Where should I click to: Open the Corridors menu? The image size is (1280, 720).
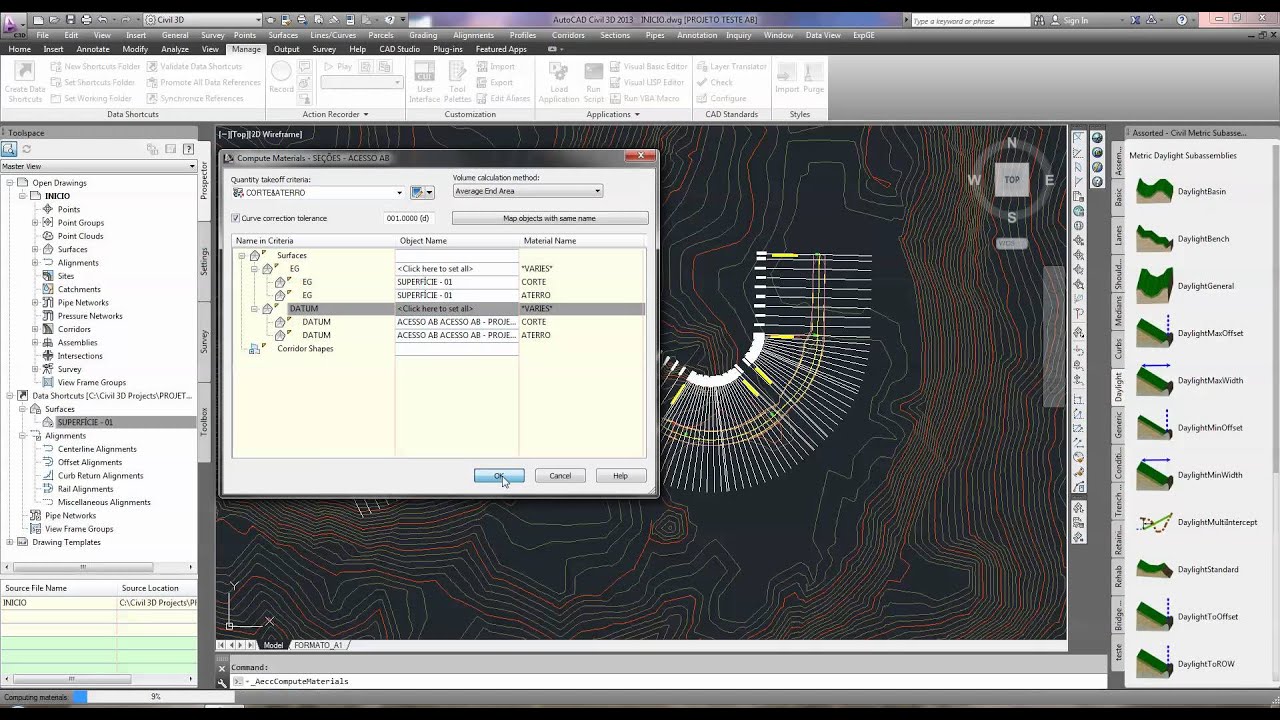pyautogui.click(x=568, y=35)
